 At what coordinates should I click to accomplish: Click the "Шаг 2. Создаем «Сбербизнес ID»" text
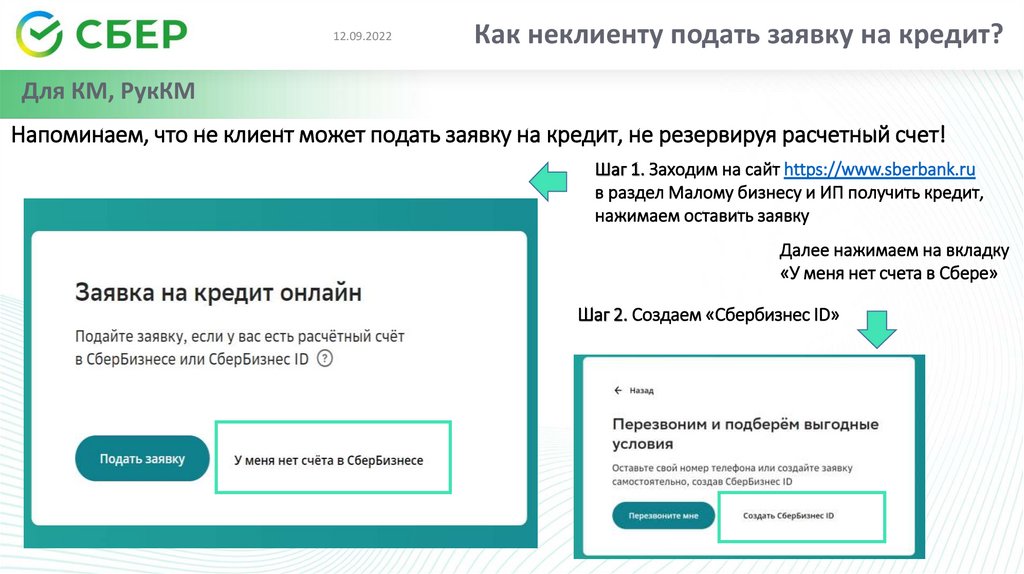[709, 315]
